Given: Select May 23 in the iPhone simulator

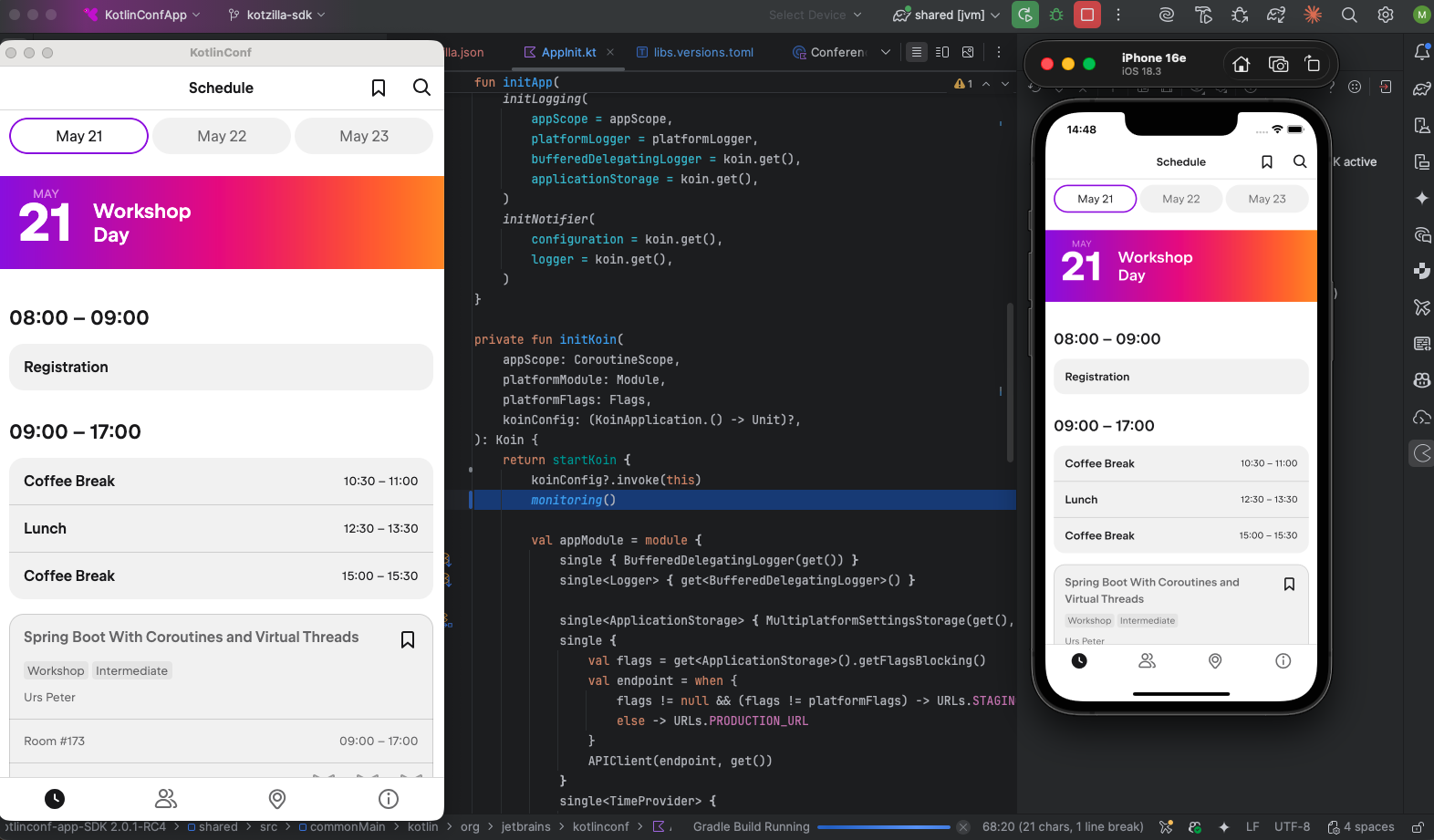Looking at the screenshot, I should click(1266, 199).
